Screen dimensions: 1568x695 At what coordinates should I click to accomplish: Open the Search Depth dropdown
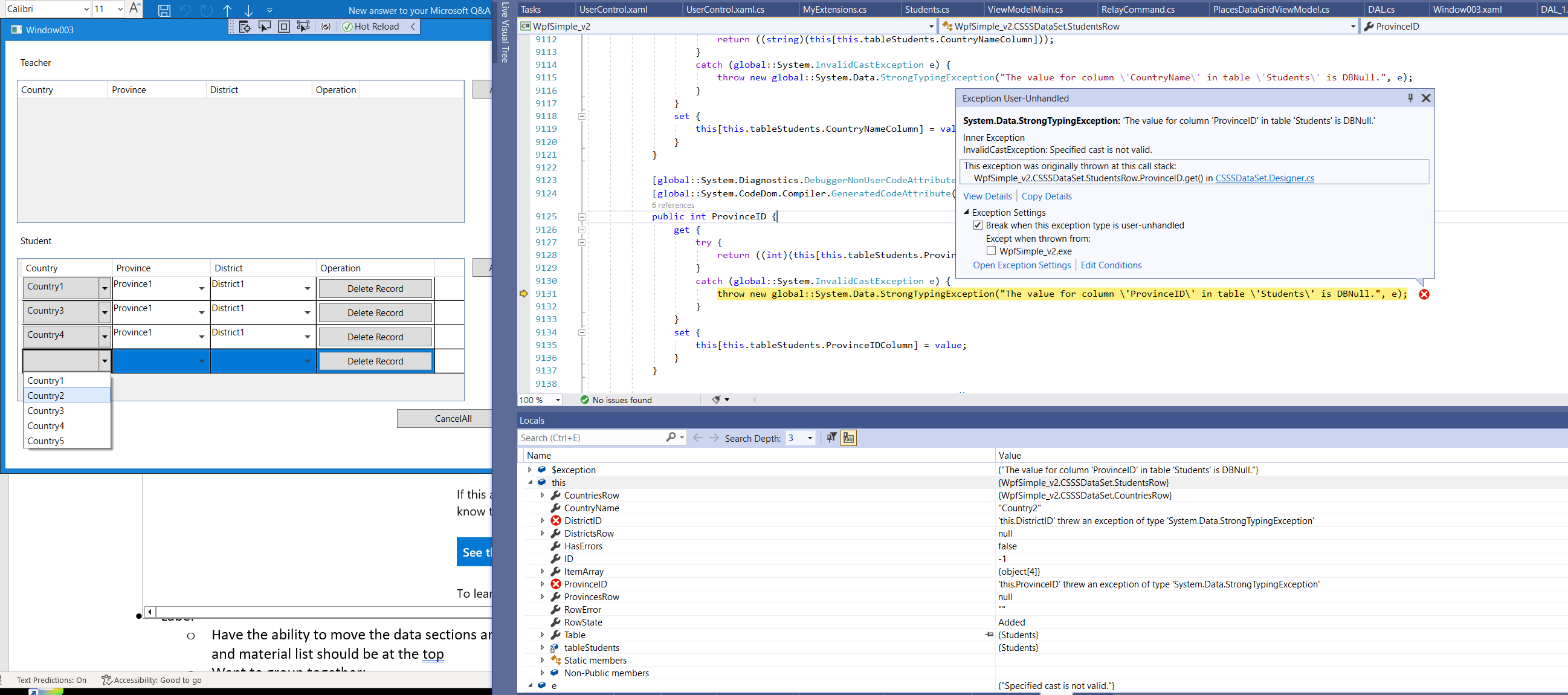coord(810,438)
